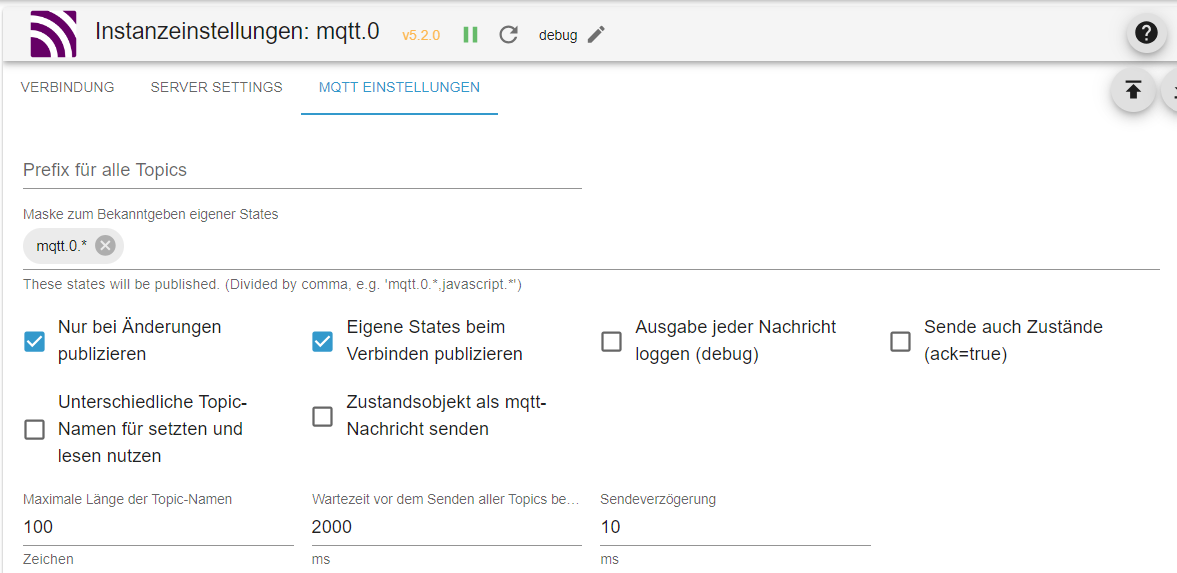Check Zustandsobjekt als mqtt-Nachricht senden
The image size is (1177, 573).
coord(323,416)
